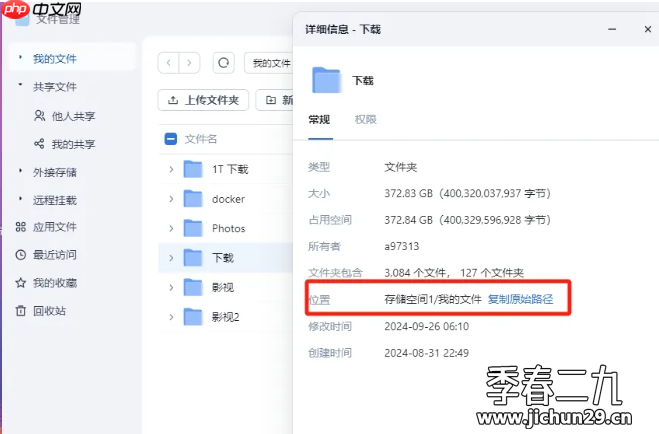The width and height of the screenshot is (659, 434).
Task: Open 最近访问 in the sidebar
Action: (55, 255)
